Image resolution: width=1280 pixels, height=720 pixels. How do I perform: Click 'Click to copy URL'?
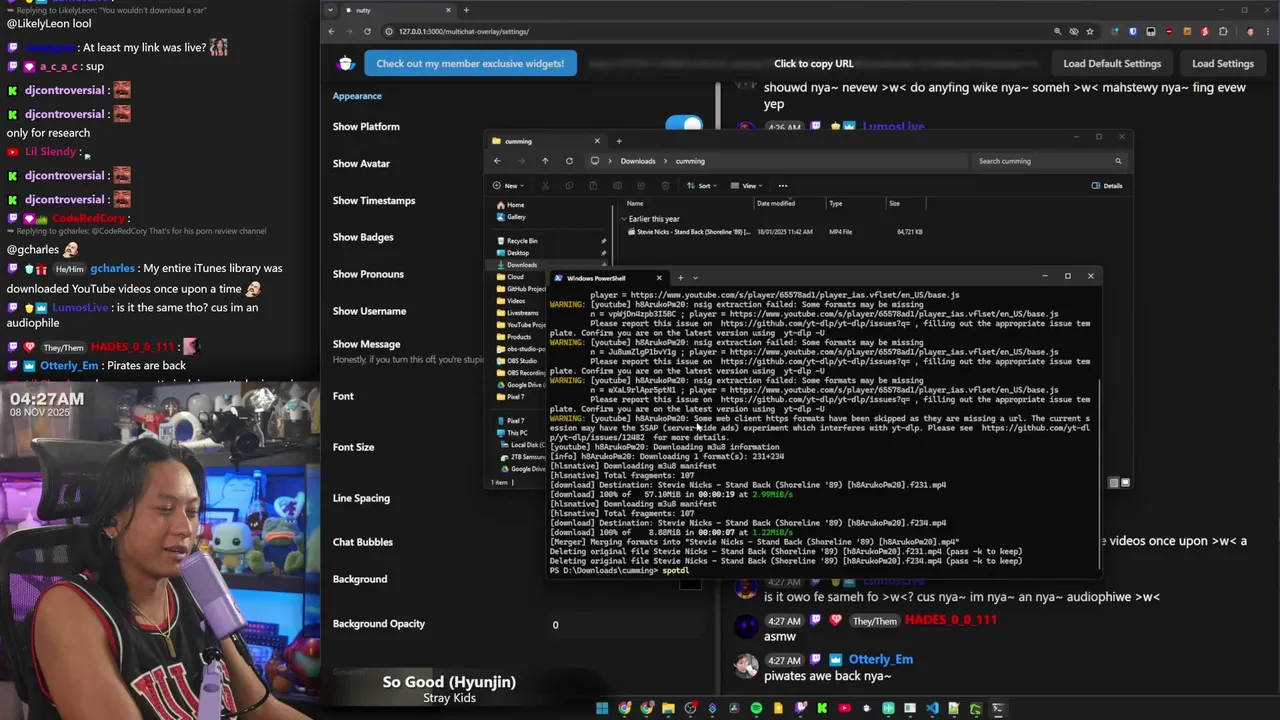813,63
